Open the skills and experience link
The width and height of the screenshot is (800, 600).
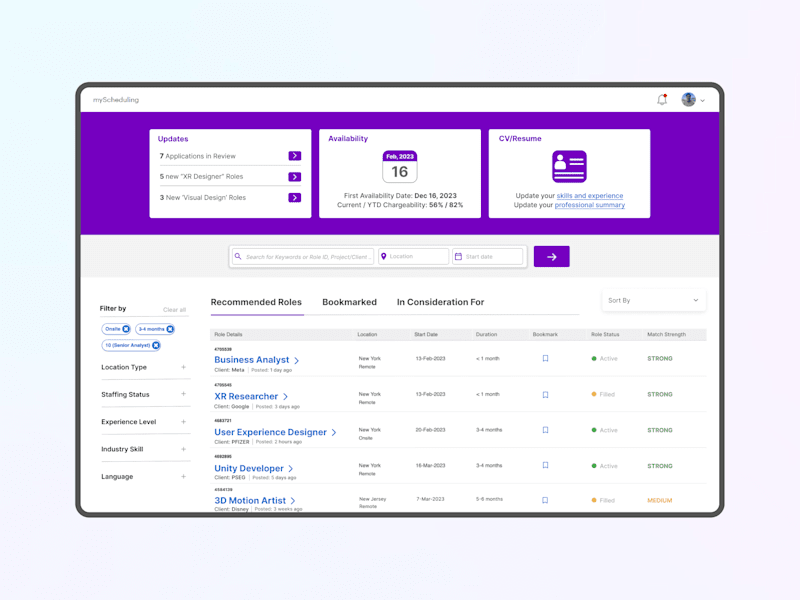click(x=590, y=195)
